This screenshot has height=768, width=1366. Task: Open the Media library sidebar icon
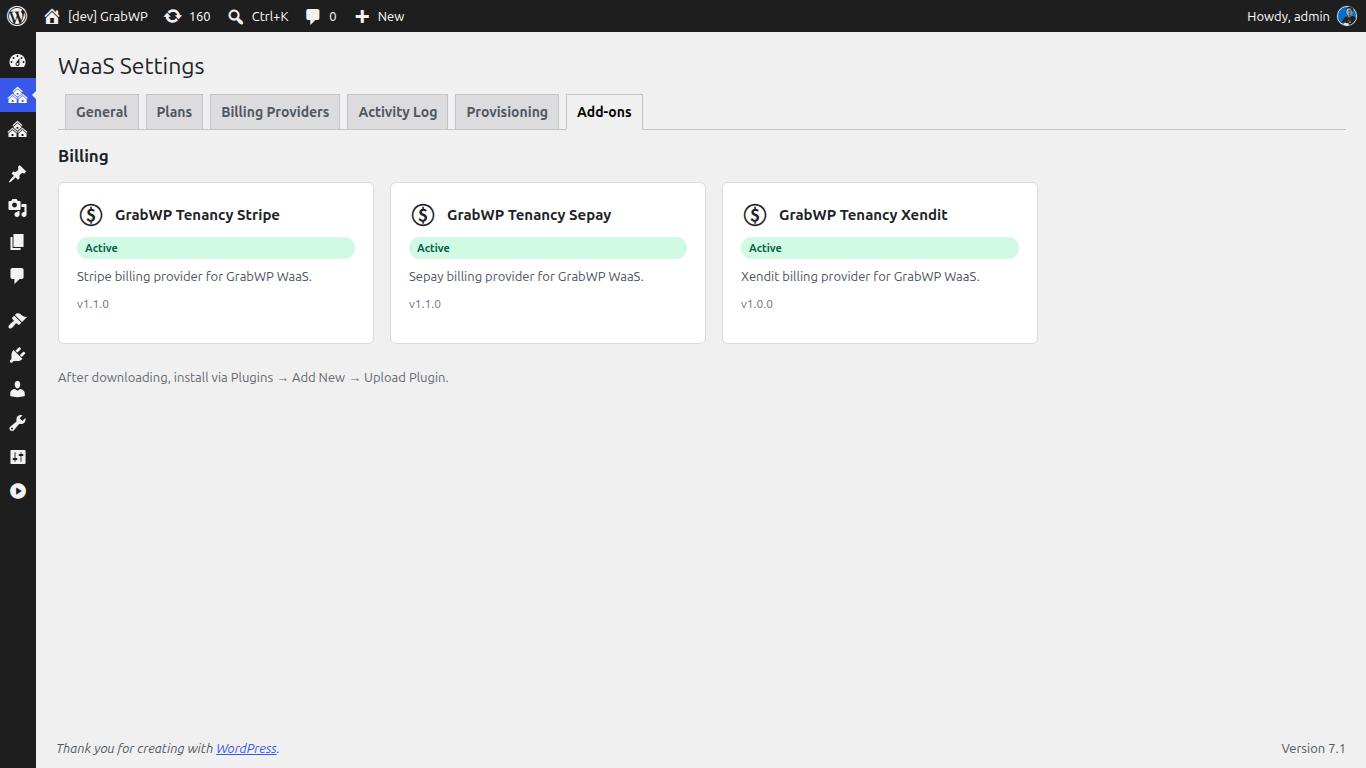[17, 208]
